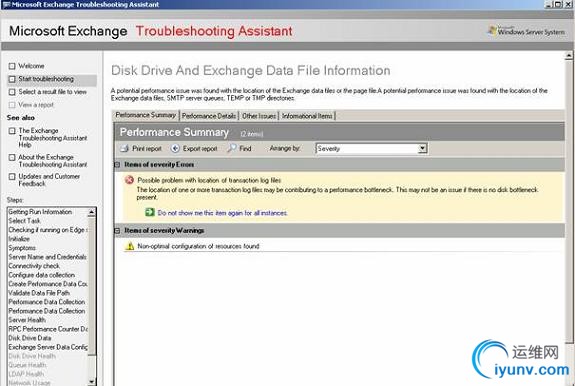Viewport: 575px width, 386px height.
Task: Click box icon beside 'Select a result file'
Action: coord(12,92)
